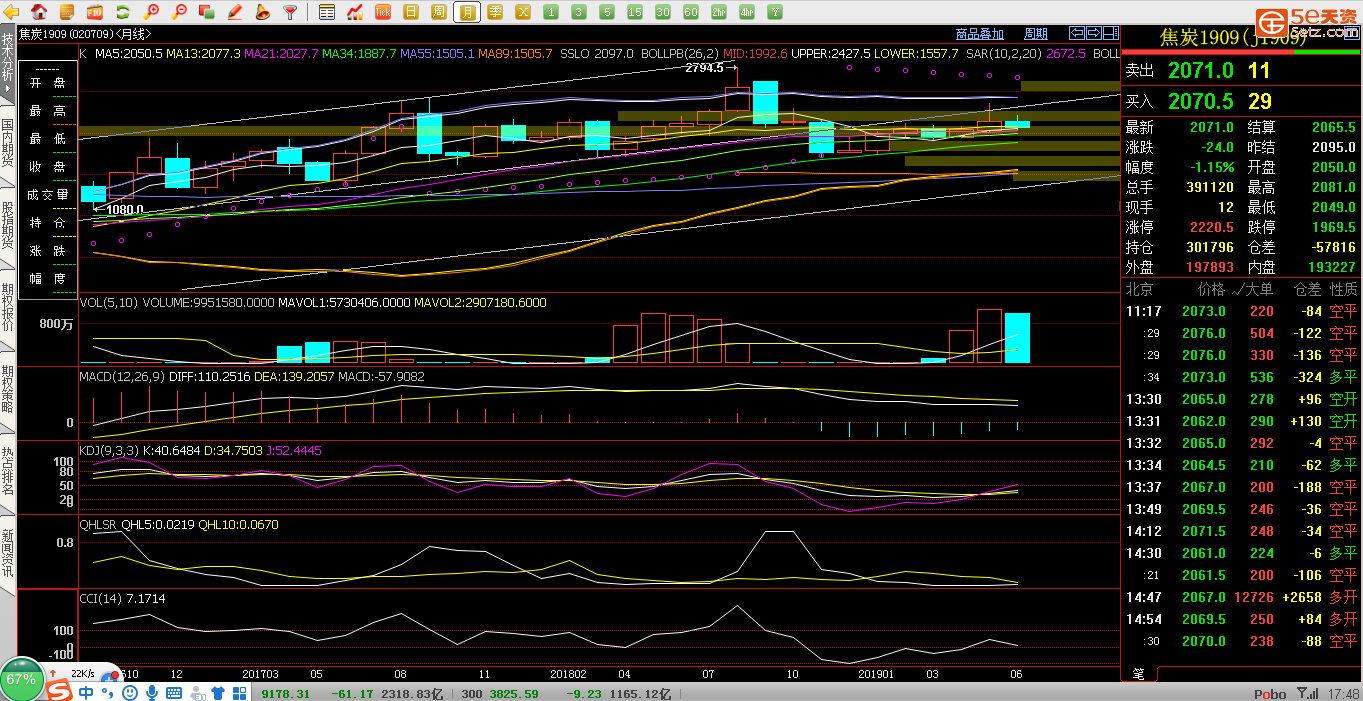This screenshot has width=1363, height=701.
Task: Click the left arrow panel button
Action: pyautogui.click(x=1077, y=33)
